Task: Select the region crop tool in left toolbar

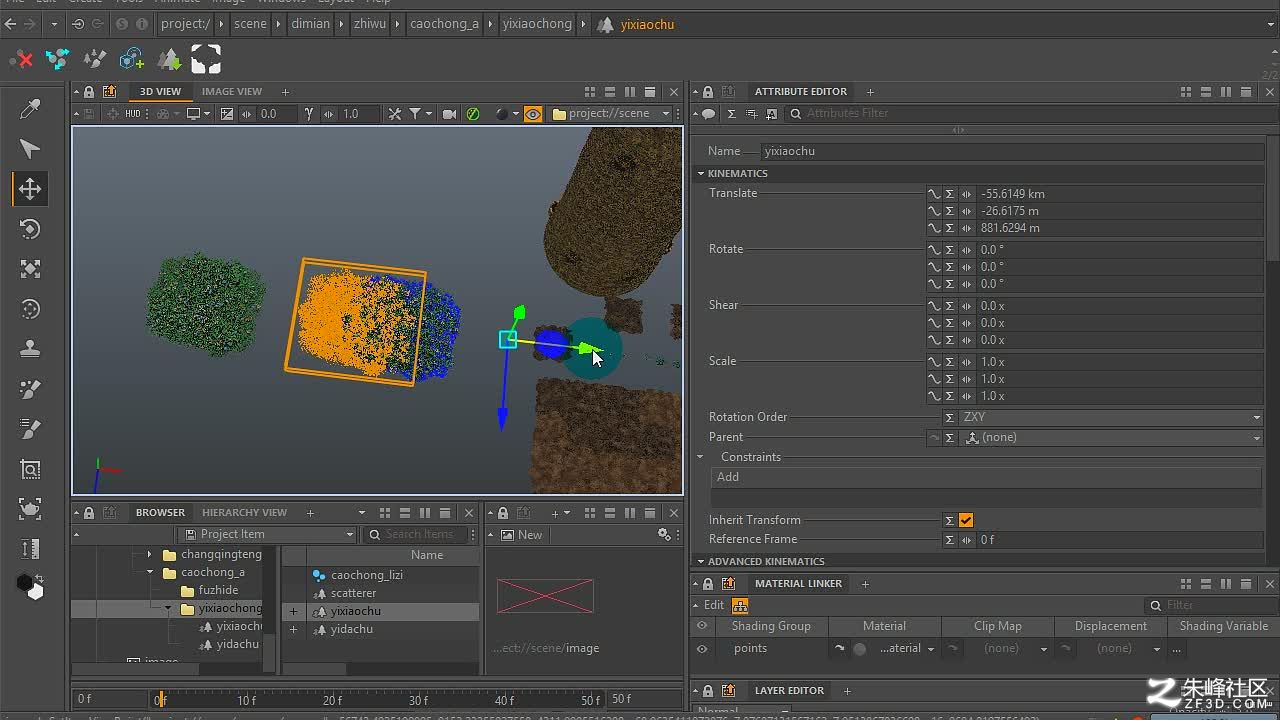Action: point(30,469)
